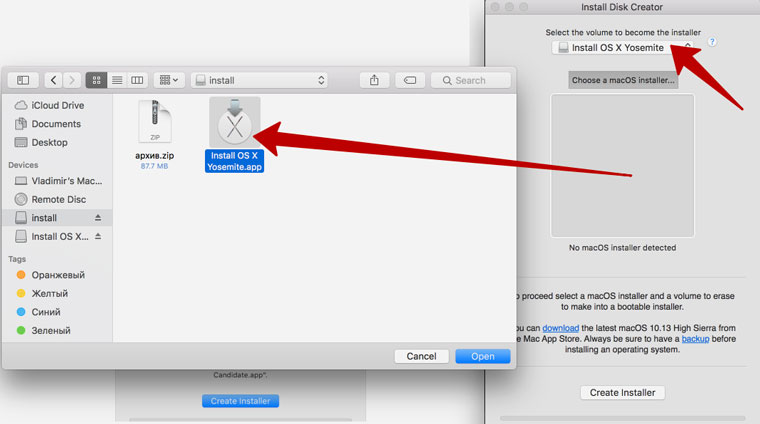Open the 'Install OS X Yosemite' volume dropdown
Image resolution: width=760 pixels, height=424 pixels.
pos(623,47)
